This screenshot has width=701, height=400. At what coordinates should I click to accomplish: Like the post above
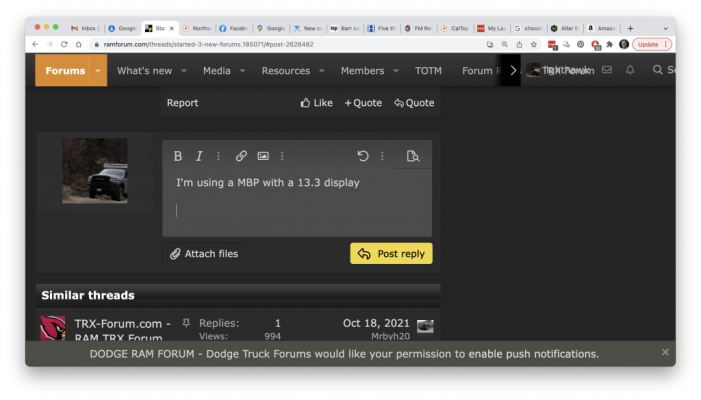pos(317,103)
